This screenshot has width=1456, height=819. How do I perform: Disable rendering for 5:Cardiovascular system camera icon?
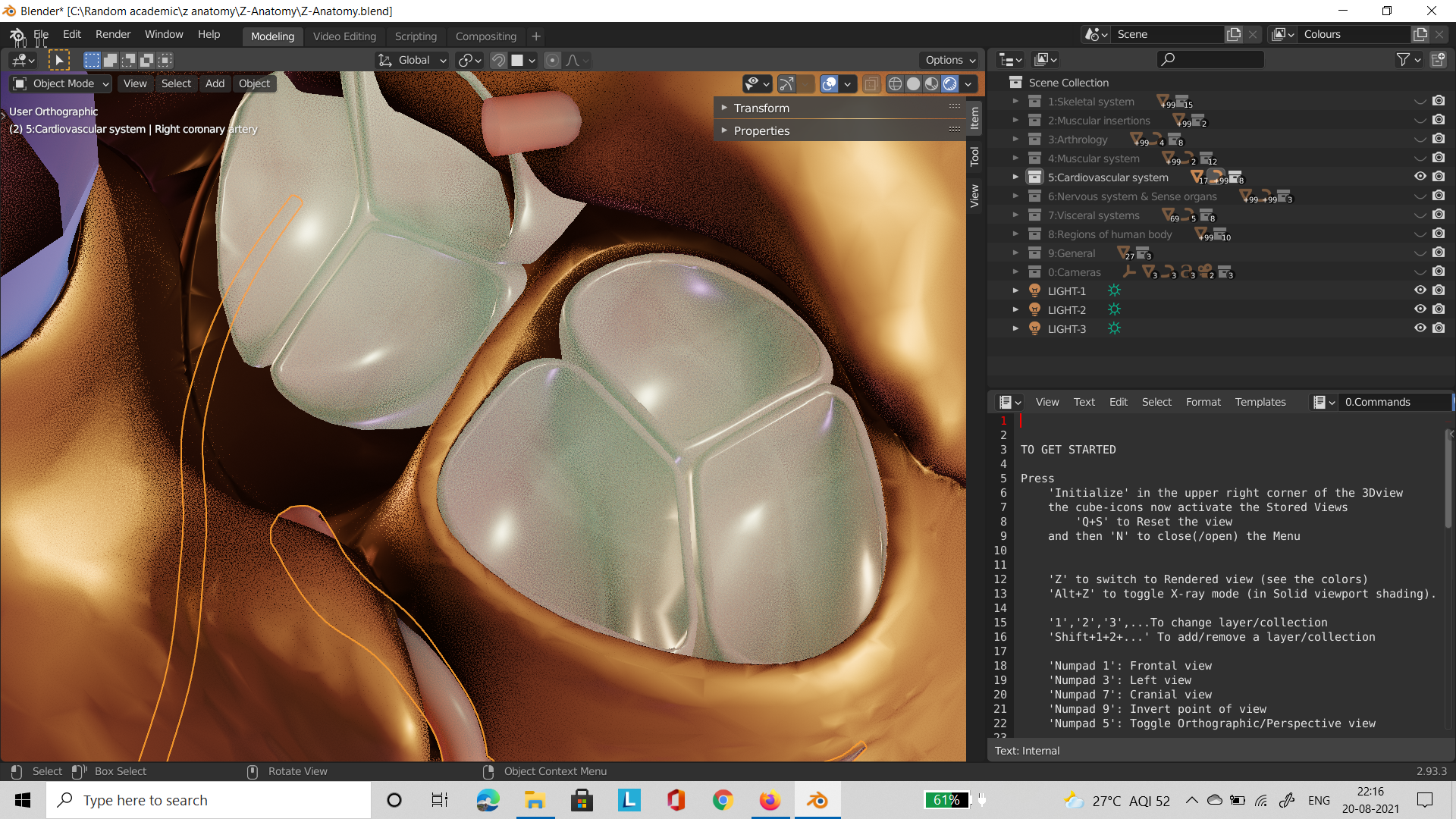pos(1439,176)
